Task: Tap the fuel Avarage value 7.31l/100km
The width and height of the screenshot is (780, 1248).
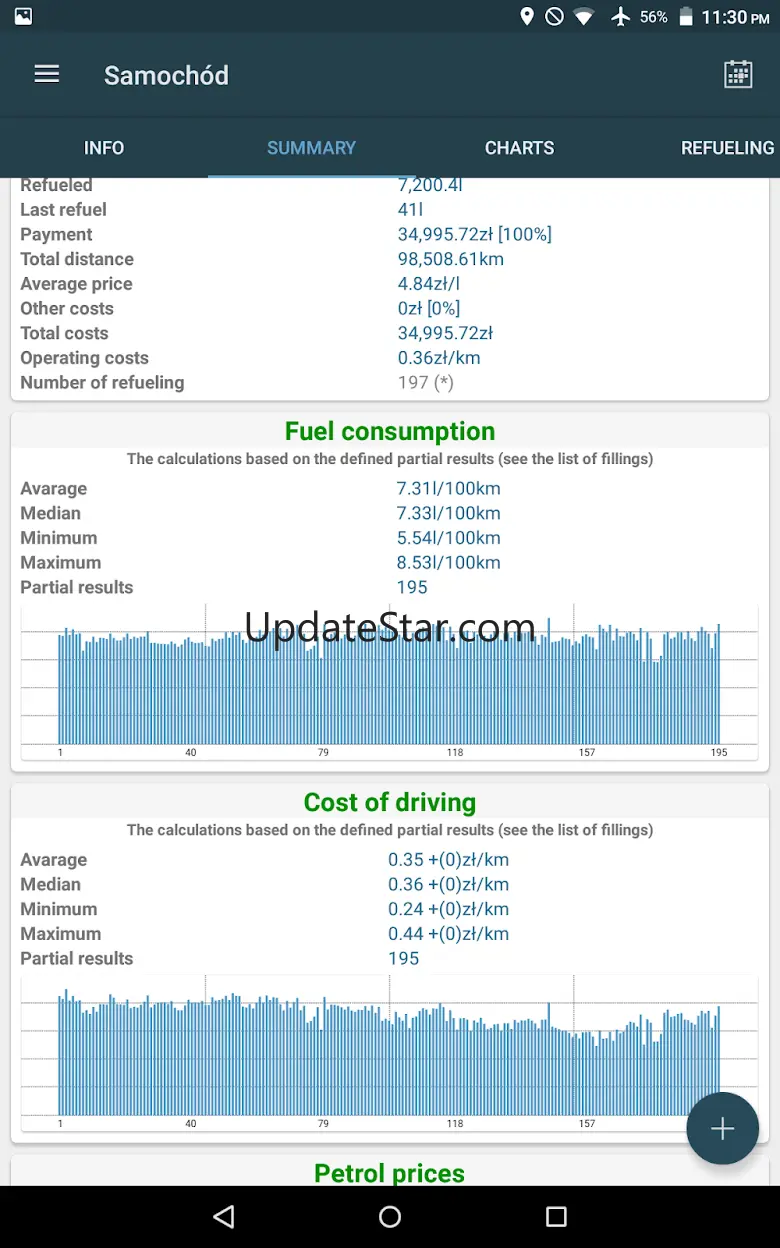Action: (x=448, y=488)
